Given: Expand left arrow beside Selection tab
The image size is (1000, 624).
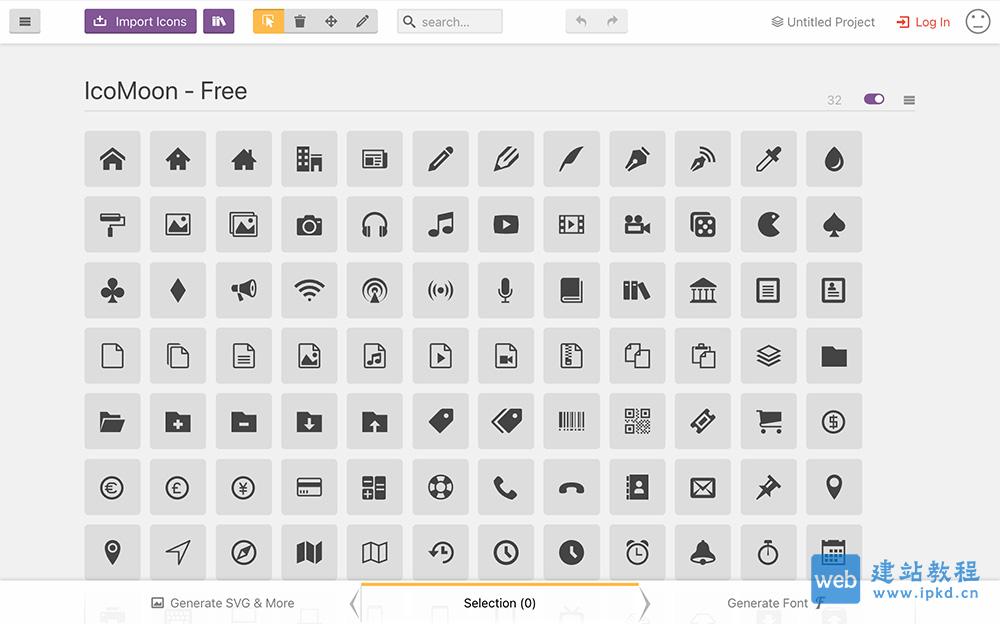Looking at the screenshot, I should pos(353,603).
